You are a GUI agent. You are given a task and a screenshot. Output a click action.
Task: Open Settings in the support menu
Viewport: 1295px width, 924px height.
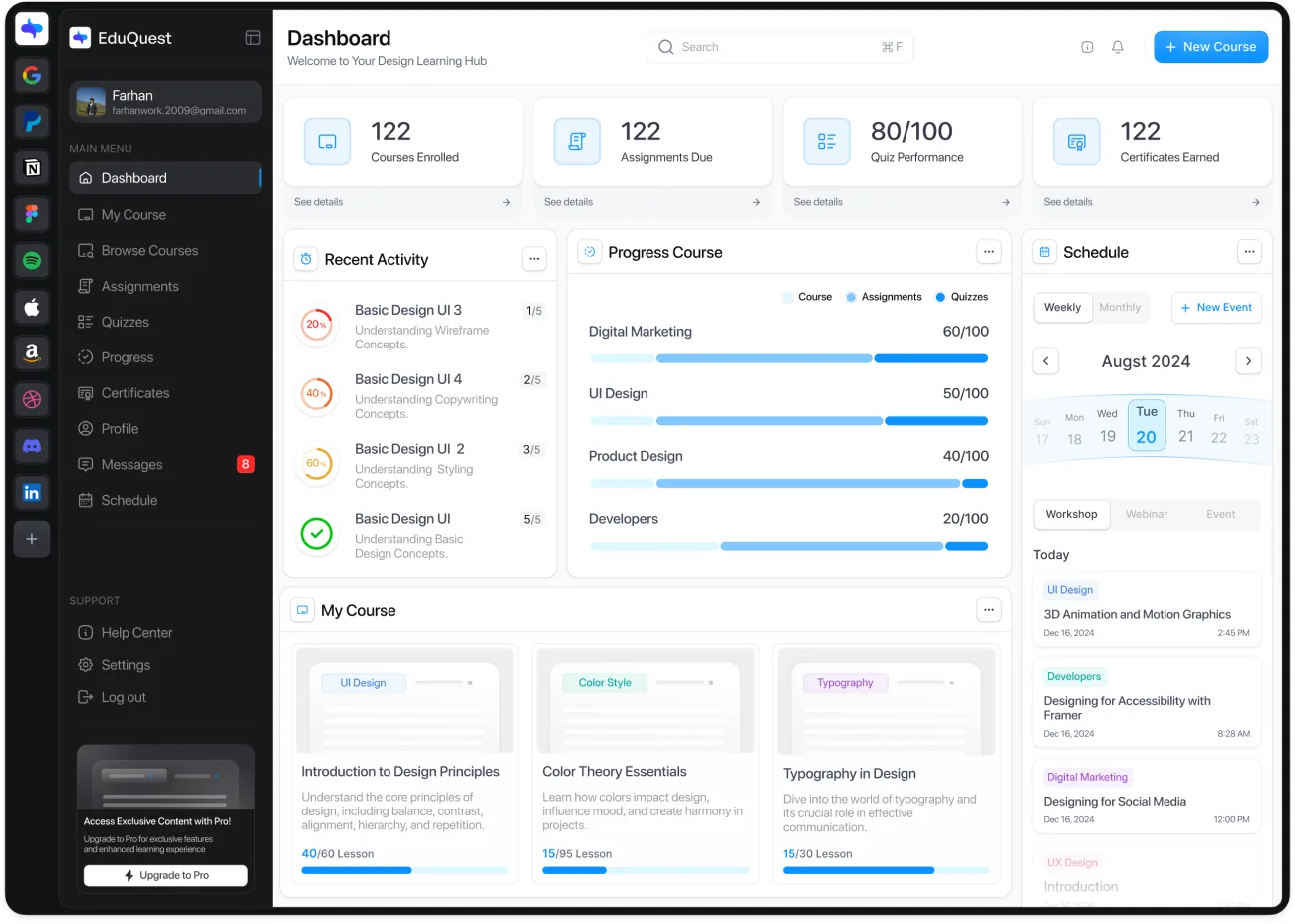pos(126,665)
